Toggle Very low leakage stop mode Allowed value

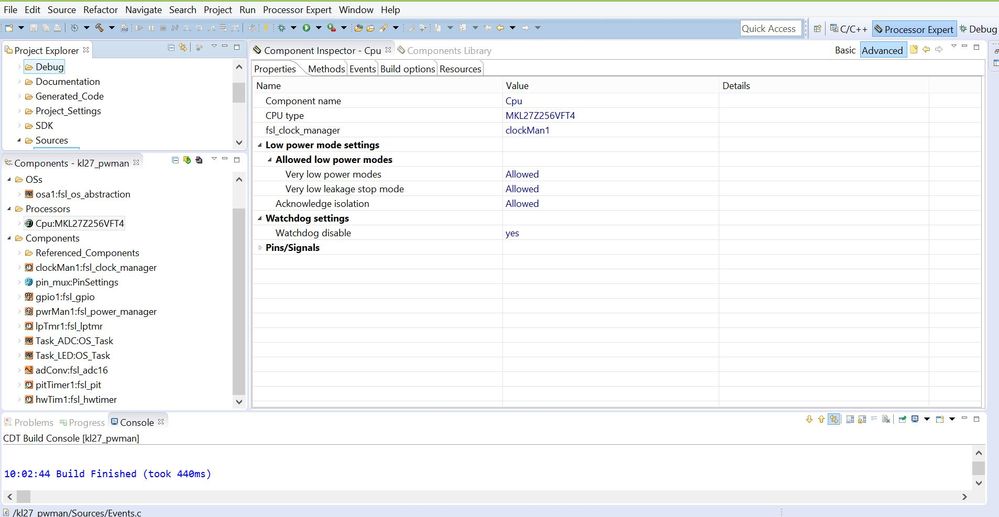coord(522,189)
